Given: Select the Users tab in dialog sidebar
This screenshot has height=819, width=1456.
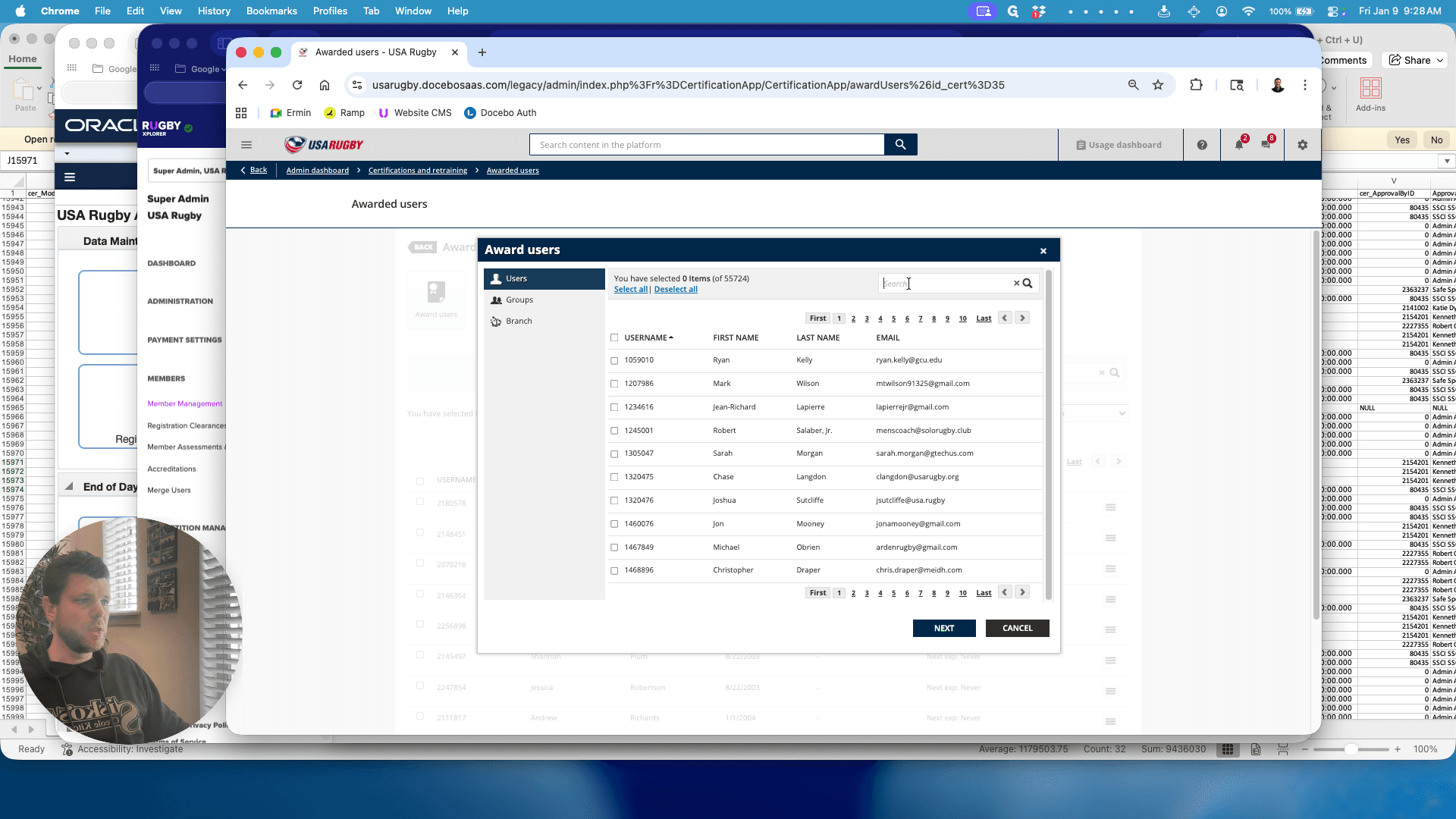Looking at the screenshot, I should [x=544, y=278].
